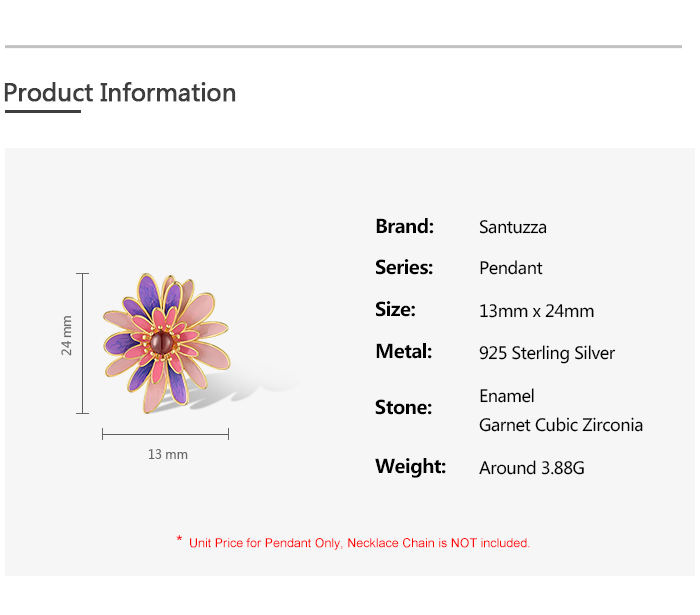
Task: Click the Series: field label
Action: click(x=404, y=267)
